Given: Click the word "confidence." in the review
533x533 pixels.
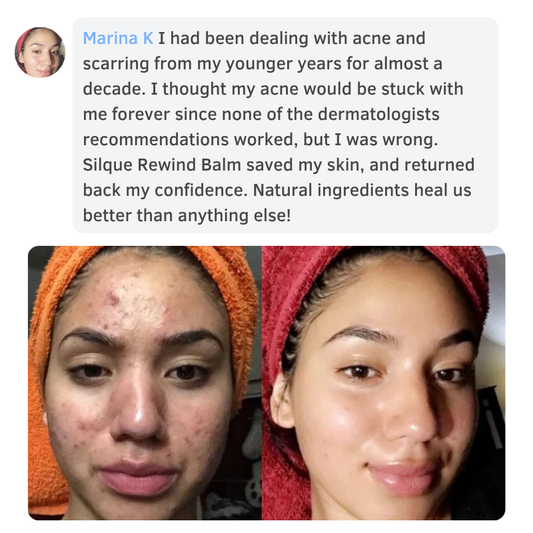Looking at the screenshot, I should 201,190.
